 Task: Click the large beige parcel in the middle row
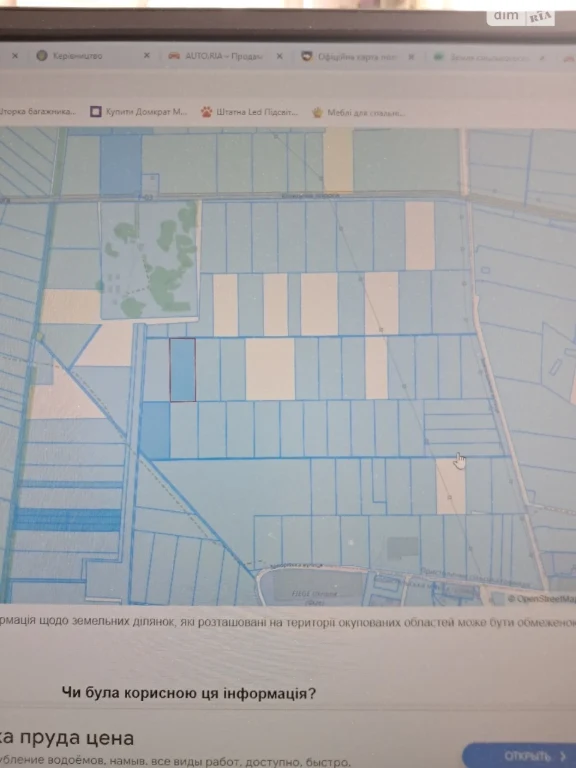tap(270, 369)
